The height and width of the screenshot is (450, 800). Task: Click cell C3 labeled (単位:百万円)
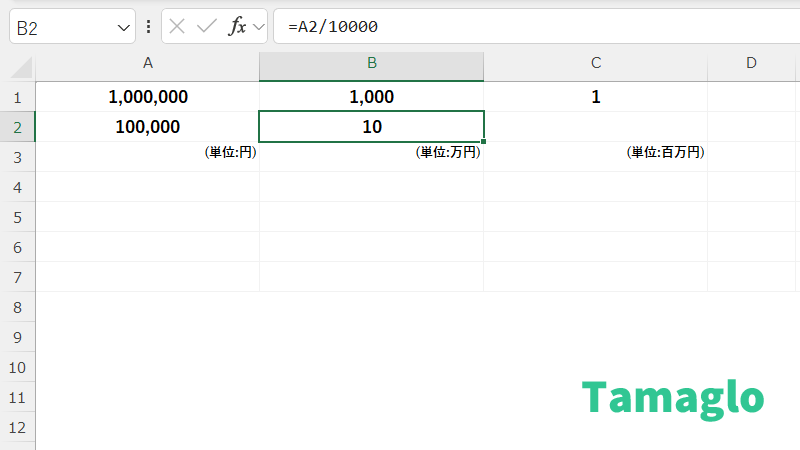tap(595, 154)
